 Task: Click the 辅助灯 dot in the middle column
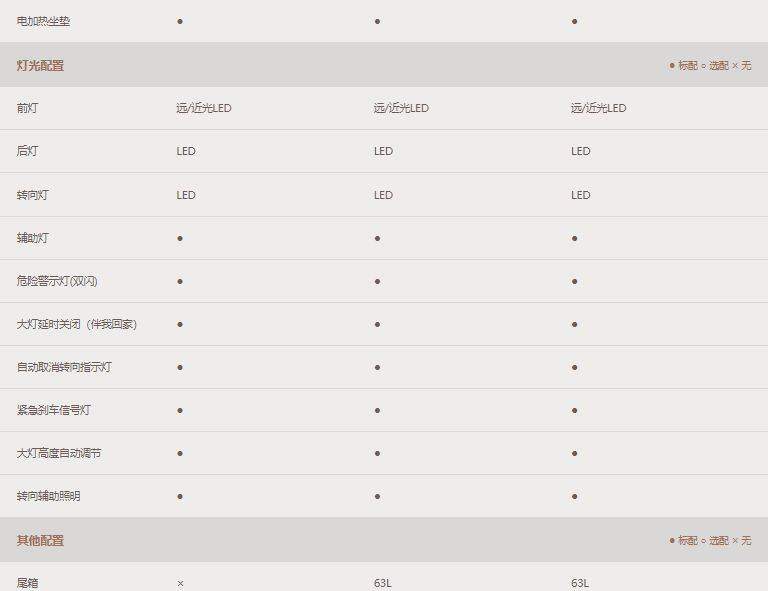pos(377,239)
